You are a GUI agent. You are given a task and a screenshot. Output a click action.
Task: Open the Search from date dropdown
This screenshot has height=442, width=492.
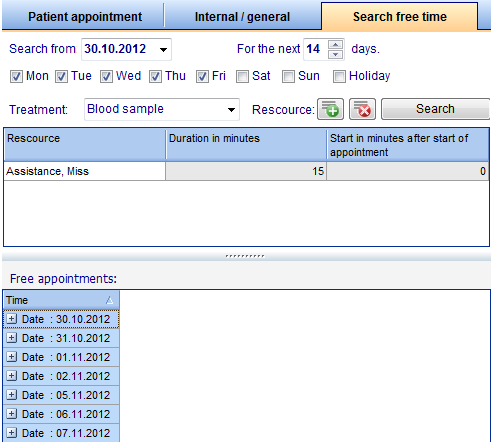coord(163,49)
